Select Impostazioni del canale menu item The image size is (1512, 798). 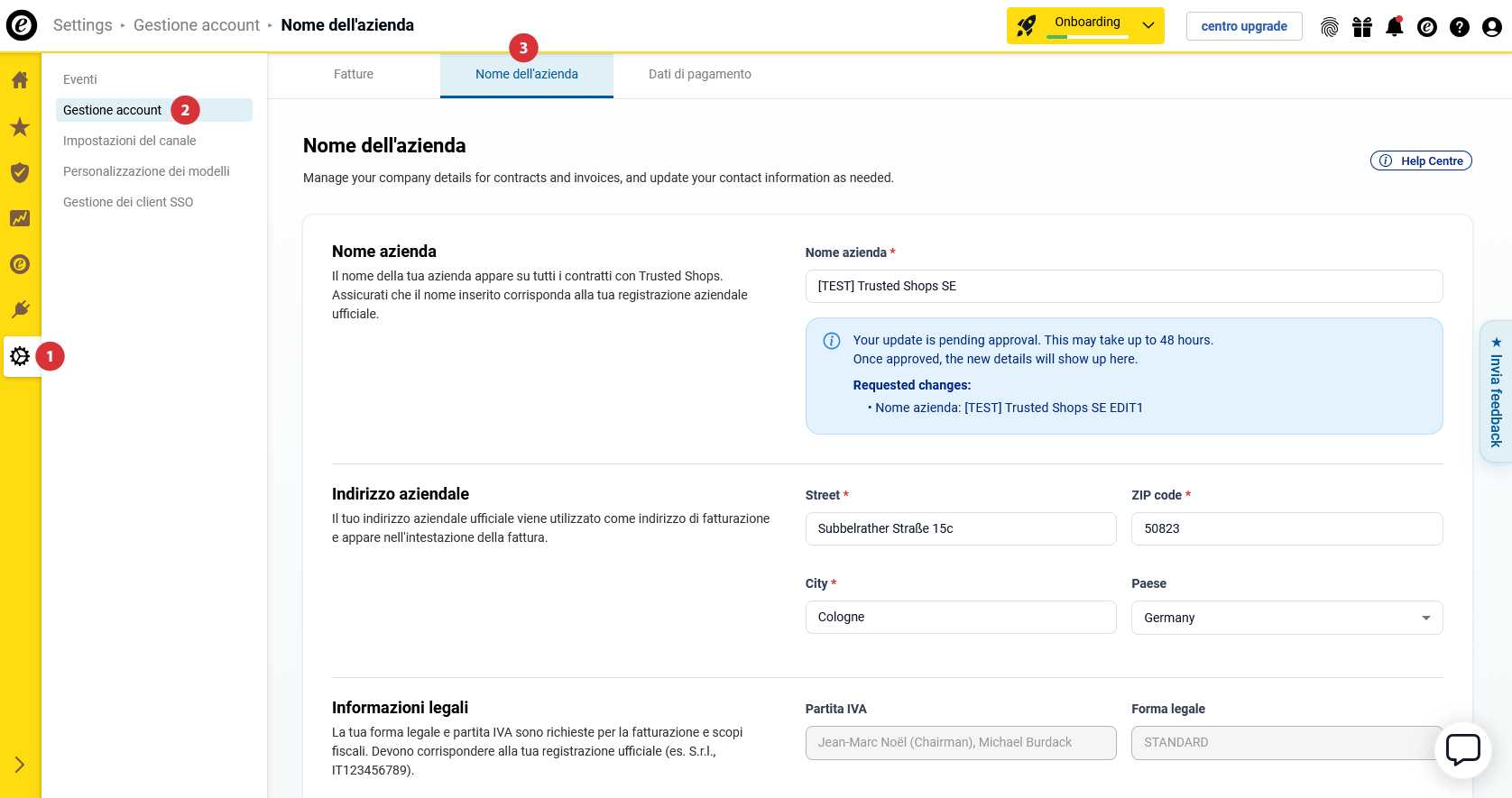[x=129, y=141]
